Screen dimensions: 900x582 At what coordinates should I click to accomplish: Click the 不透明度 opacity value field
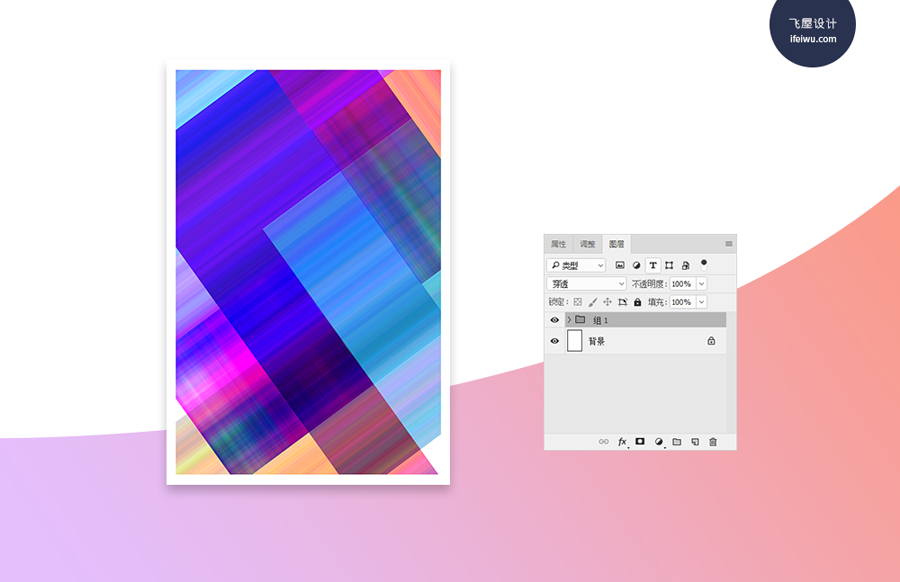click(682, 284)
